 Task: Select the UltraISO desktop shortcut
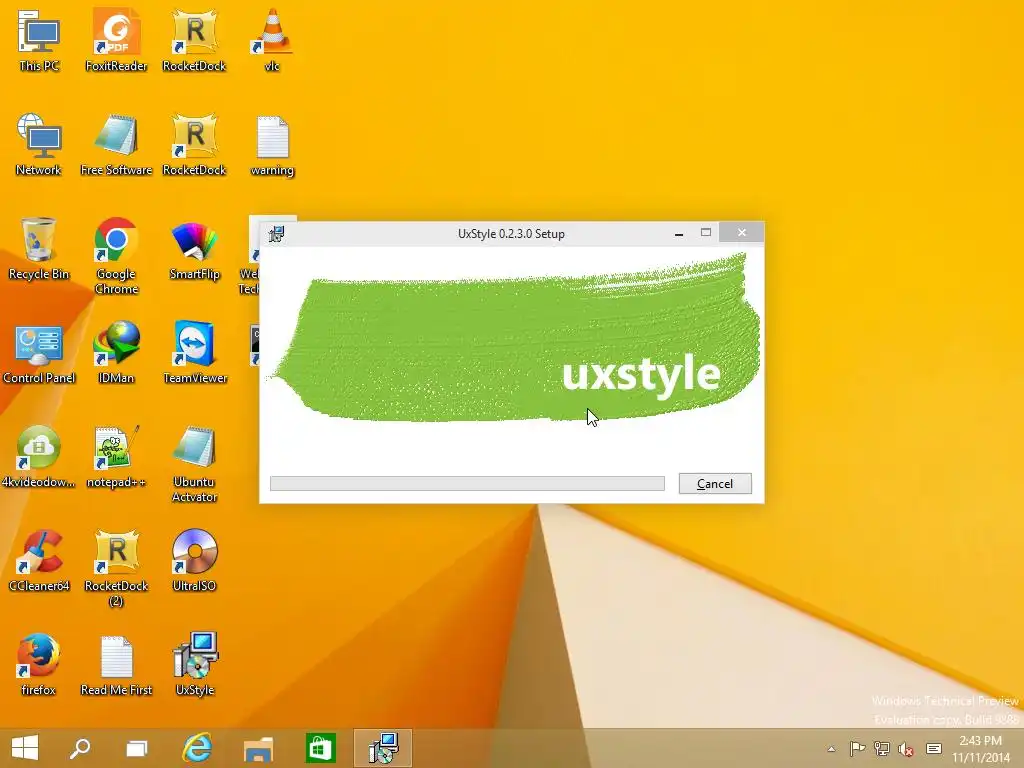(x=194, y=560)
